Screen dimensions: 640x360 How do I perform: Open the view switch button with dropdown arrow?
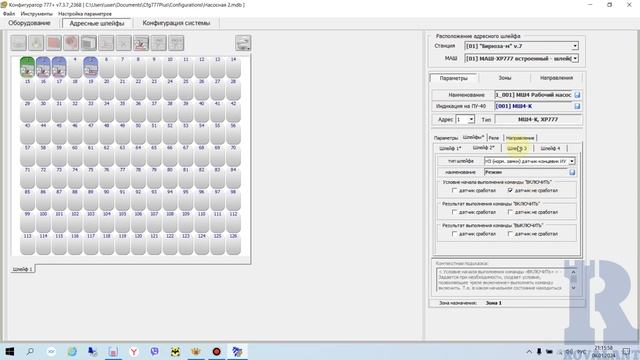[x=243, y=43]
